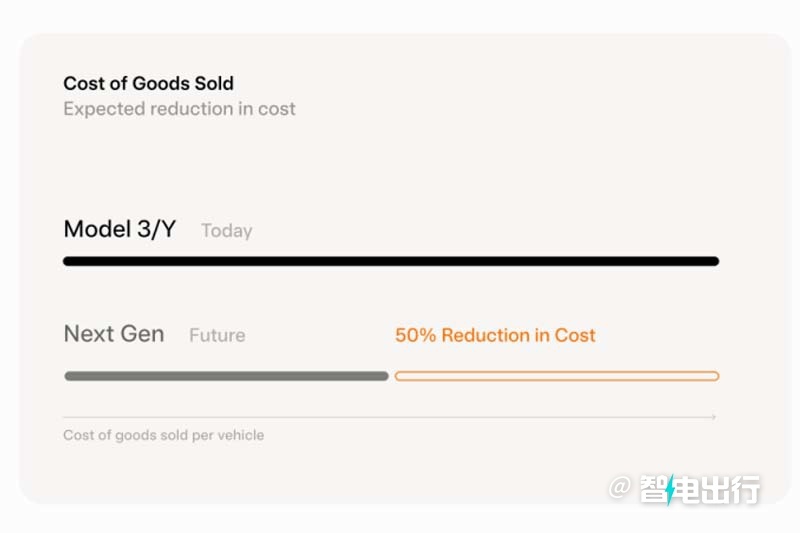Click the gray Next Gen cost bar
The image size is (800, 533).
click(x=227, y=376)
